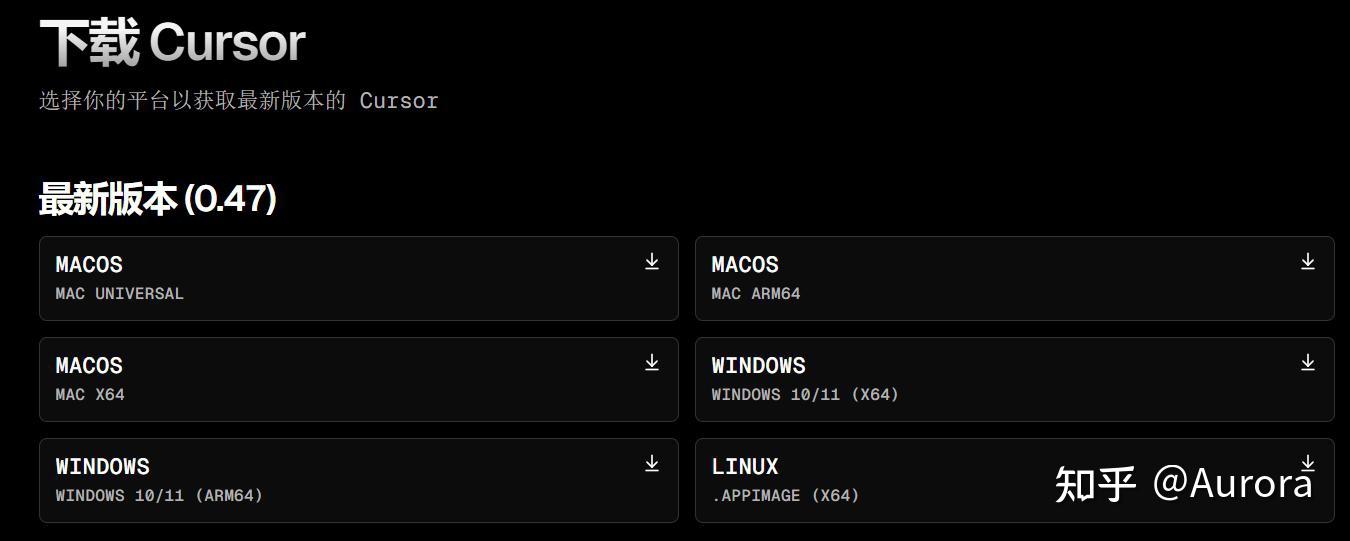Click download icon for Windows 10/11 X64
This screenshot has width=1350, height=541.
(1307, 363)
